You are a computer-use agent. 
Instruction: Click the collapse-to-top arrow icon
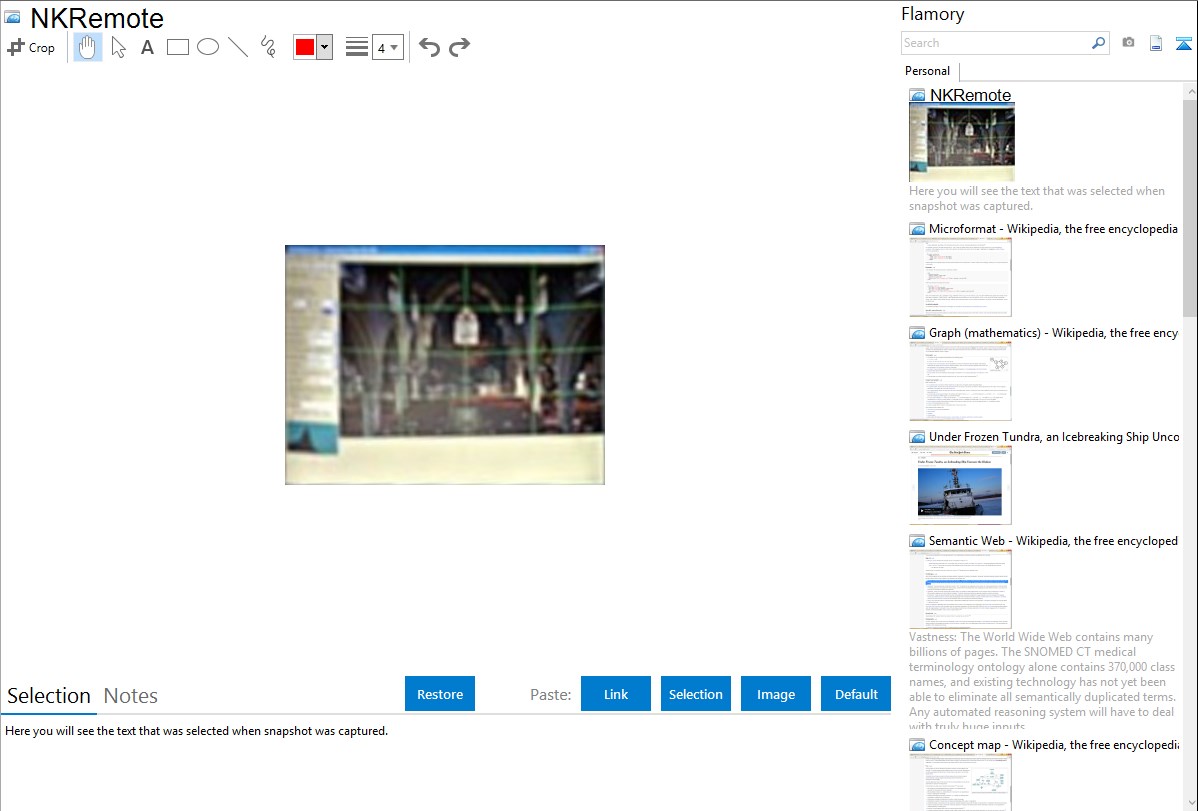click(x=1184, y=43)
